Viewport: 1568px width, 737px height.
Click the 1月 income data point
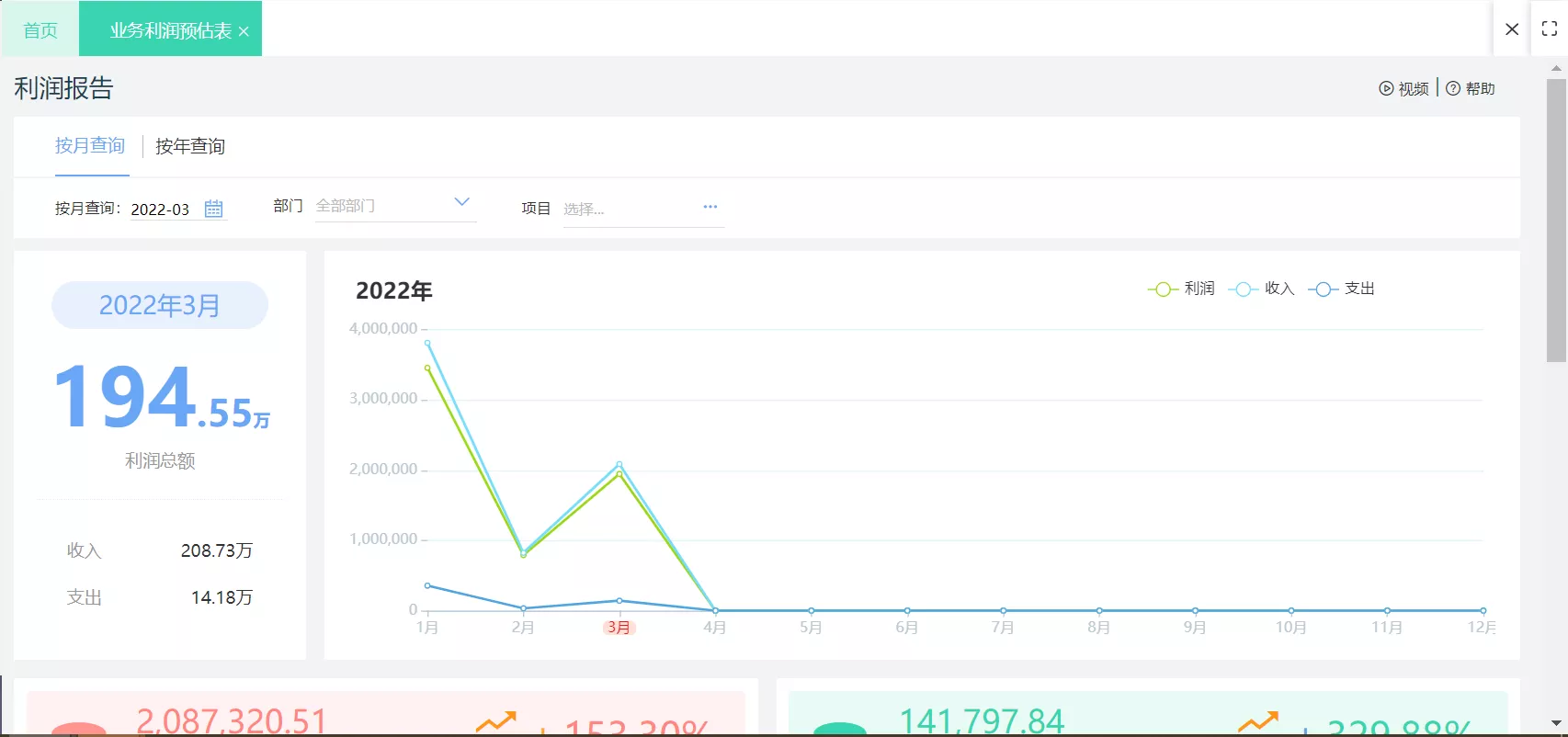[427, 344]
